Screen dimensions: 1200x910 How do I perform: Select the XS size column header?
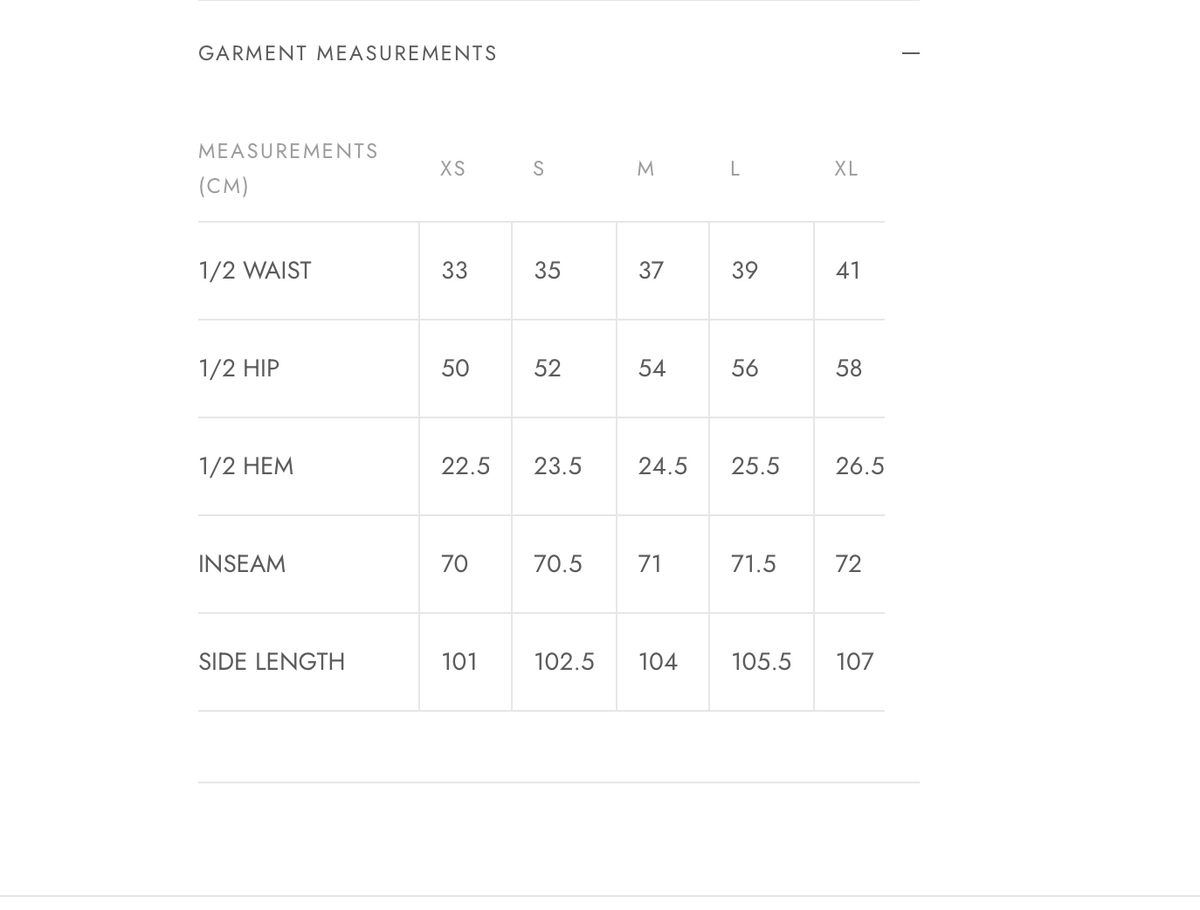click(x=453, y=169)
